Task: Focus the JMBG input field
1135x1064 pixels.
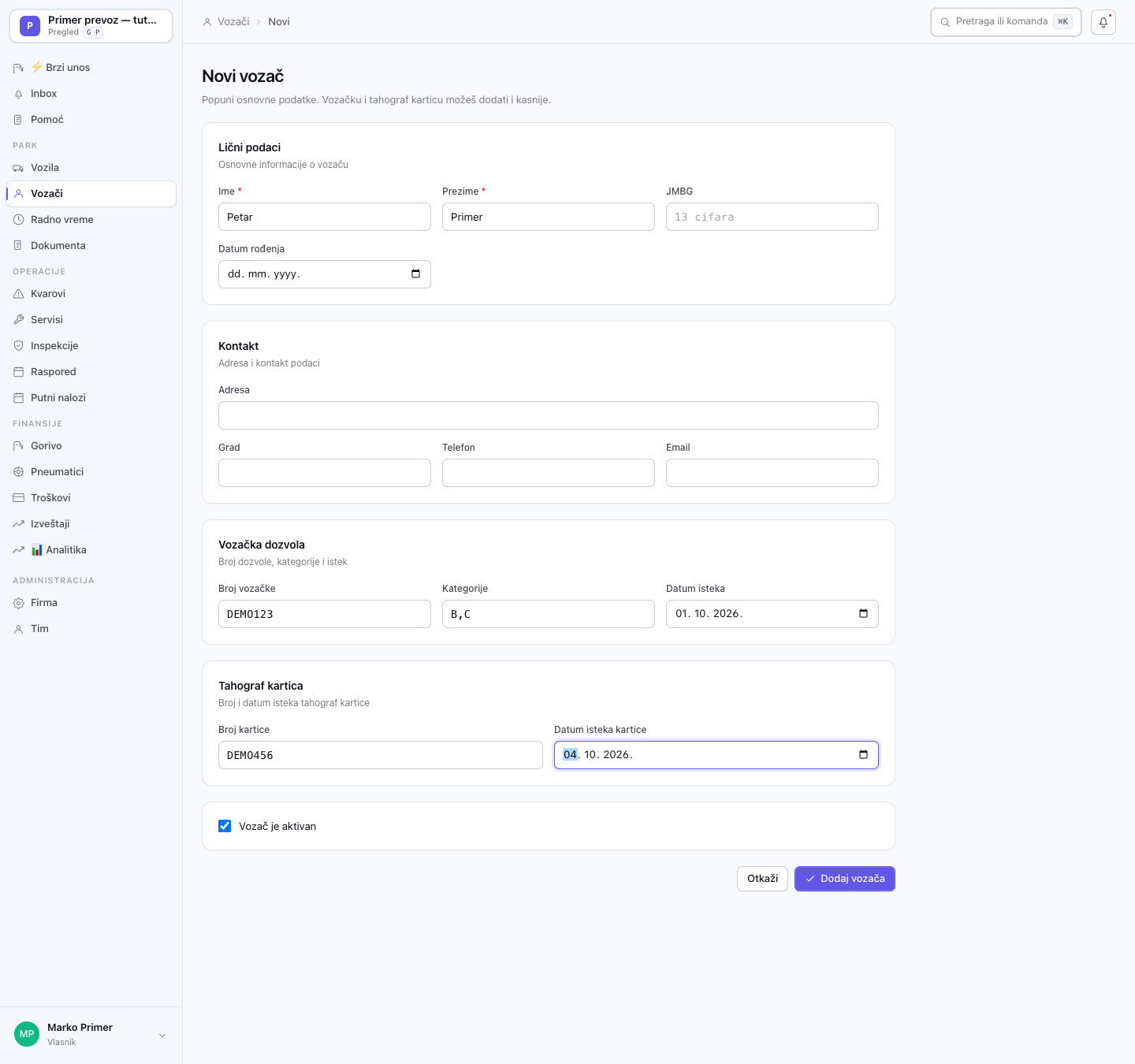Action: pyautogui.click(x=772, y=217)
